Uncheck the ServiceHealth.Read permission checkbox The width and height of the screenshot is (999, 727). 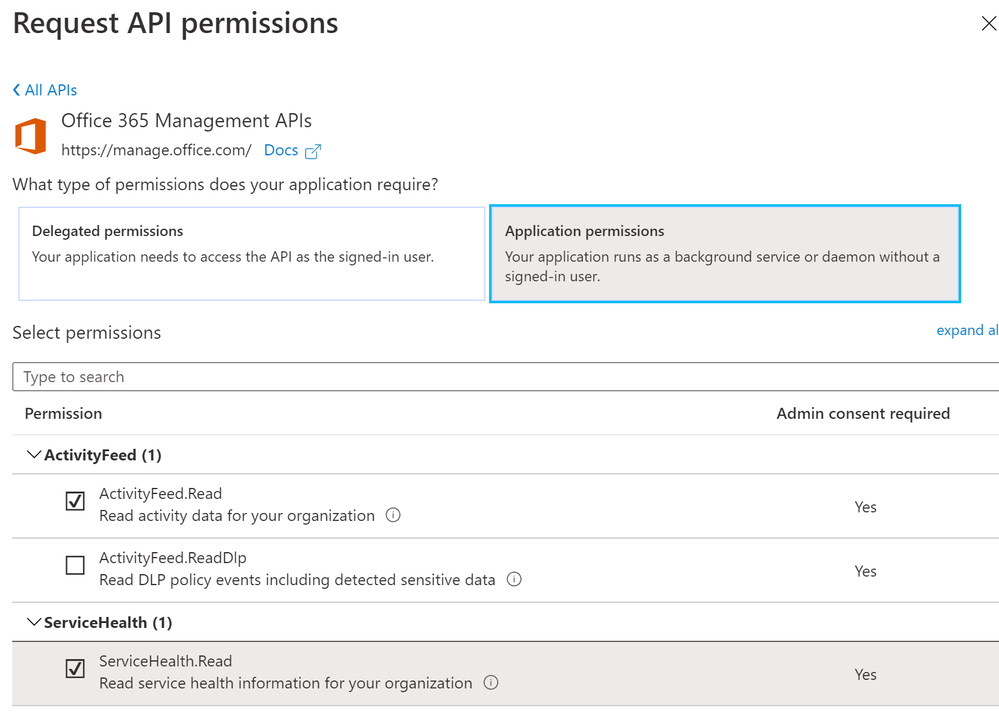[75, 668]
